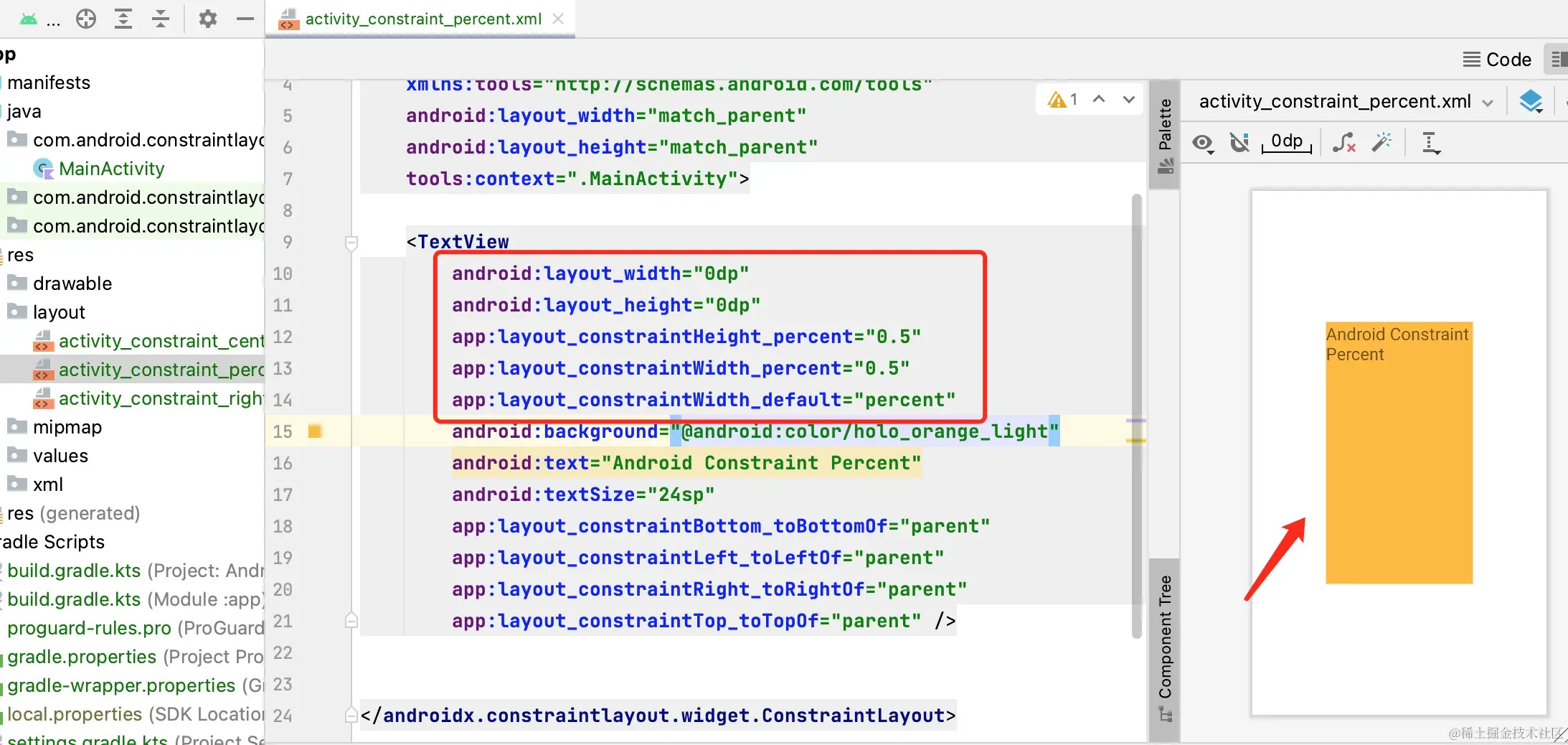The height and width of the screenshot is (745, 1568).
Task: Click the warning indicator showing 1 problem
Action: point(1062,100)
